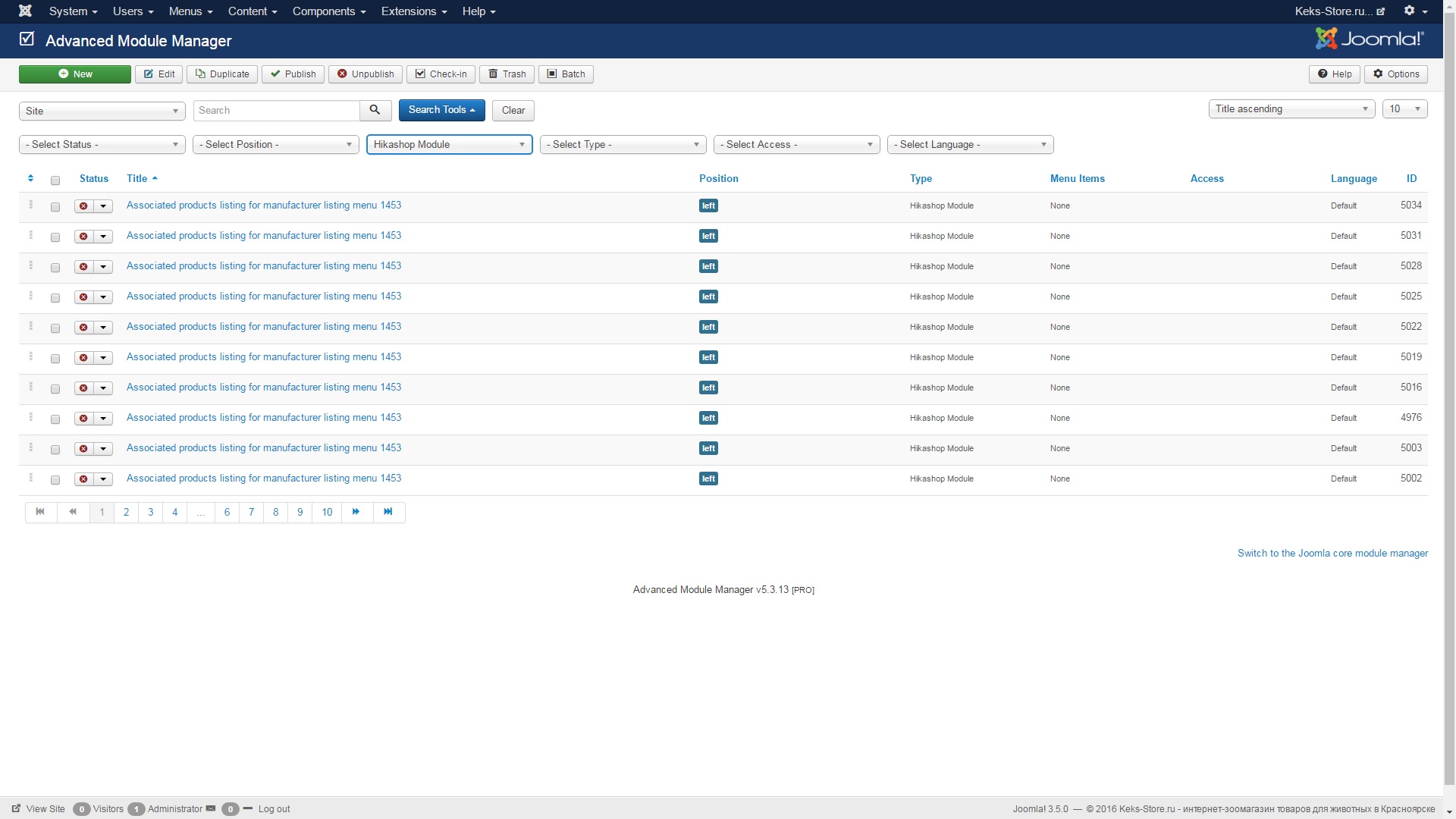
Task: Click the ordering sort arrows column icon
Action: [x=30, y=178]
